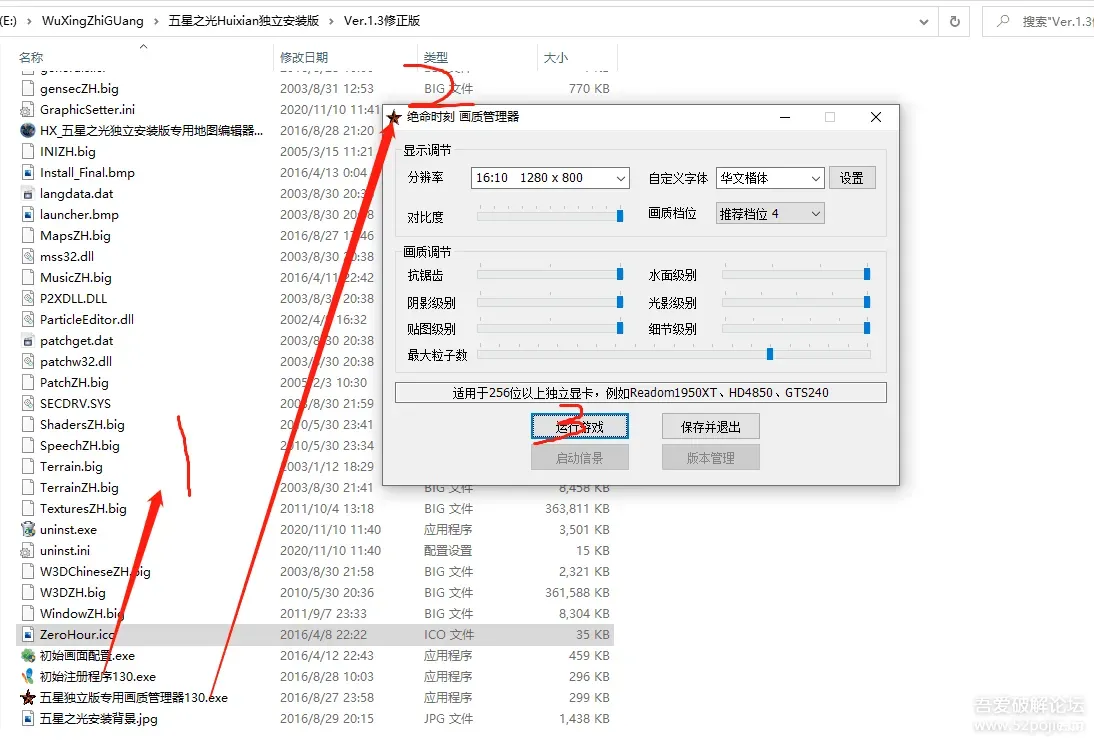Expand the address bar history dropdown
The image size is (1094, 742).
pos(924,22)
